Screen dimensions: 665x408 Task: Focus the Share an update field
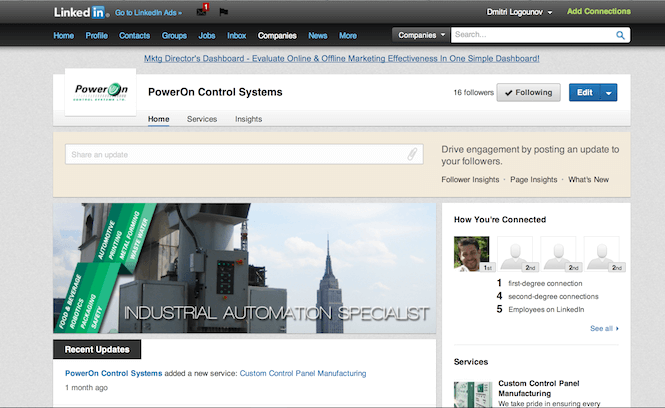click(244, 154)
